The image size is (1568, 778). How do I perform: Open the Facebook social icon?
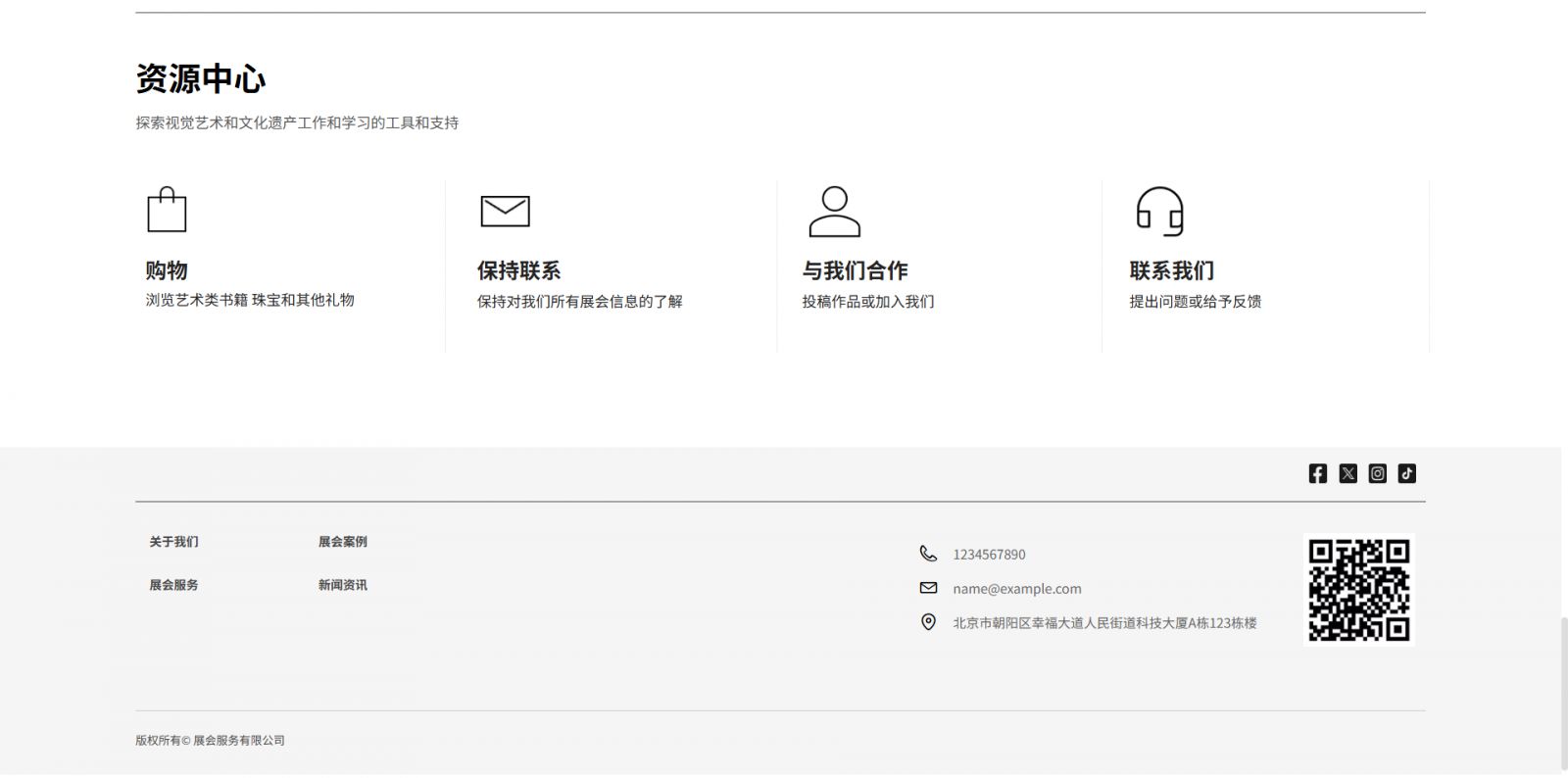(x=1318, y=473)
